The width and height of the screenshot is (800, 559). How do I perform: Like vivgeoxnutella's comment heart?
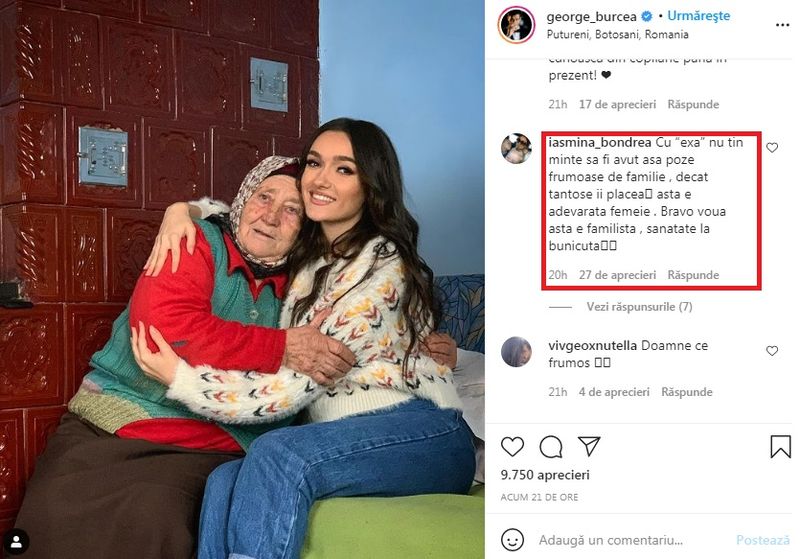pos(772,350)
